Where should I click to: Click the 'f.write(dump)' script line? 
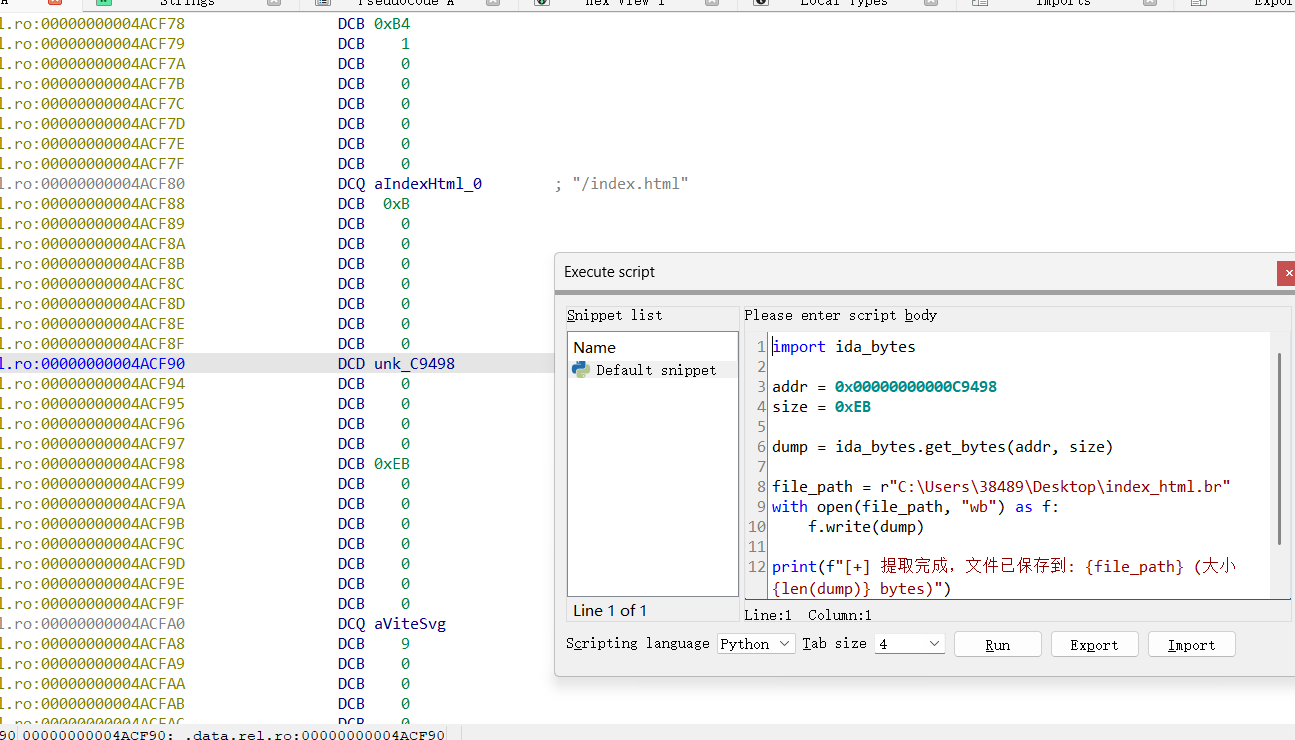coord(866,527)
